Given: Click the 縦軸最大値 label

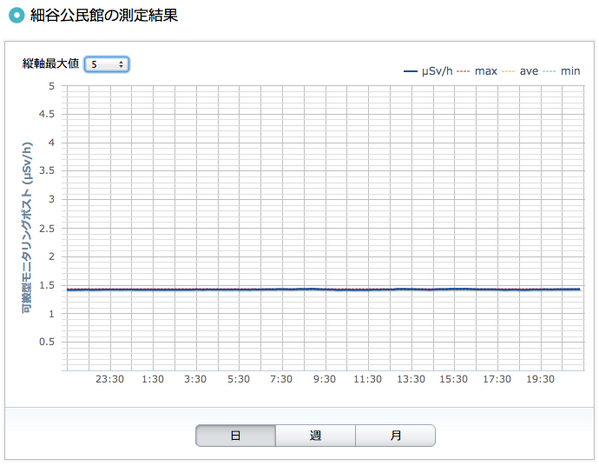Looking at the screenshot, I should click(50, 63).
